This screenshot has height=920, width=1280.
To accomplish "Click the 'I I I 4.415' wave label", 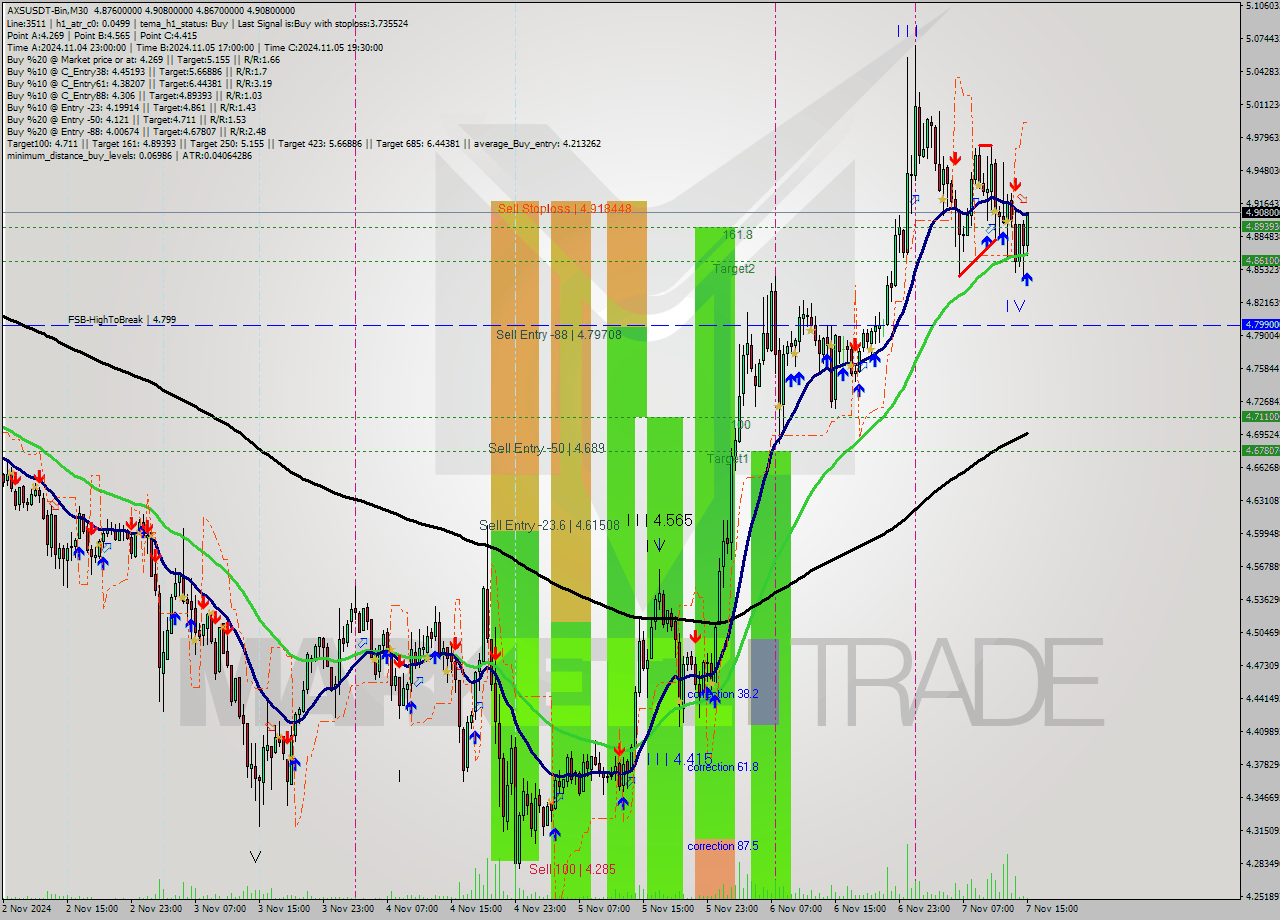I will (679, 760).
